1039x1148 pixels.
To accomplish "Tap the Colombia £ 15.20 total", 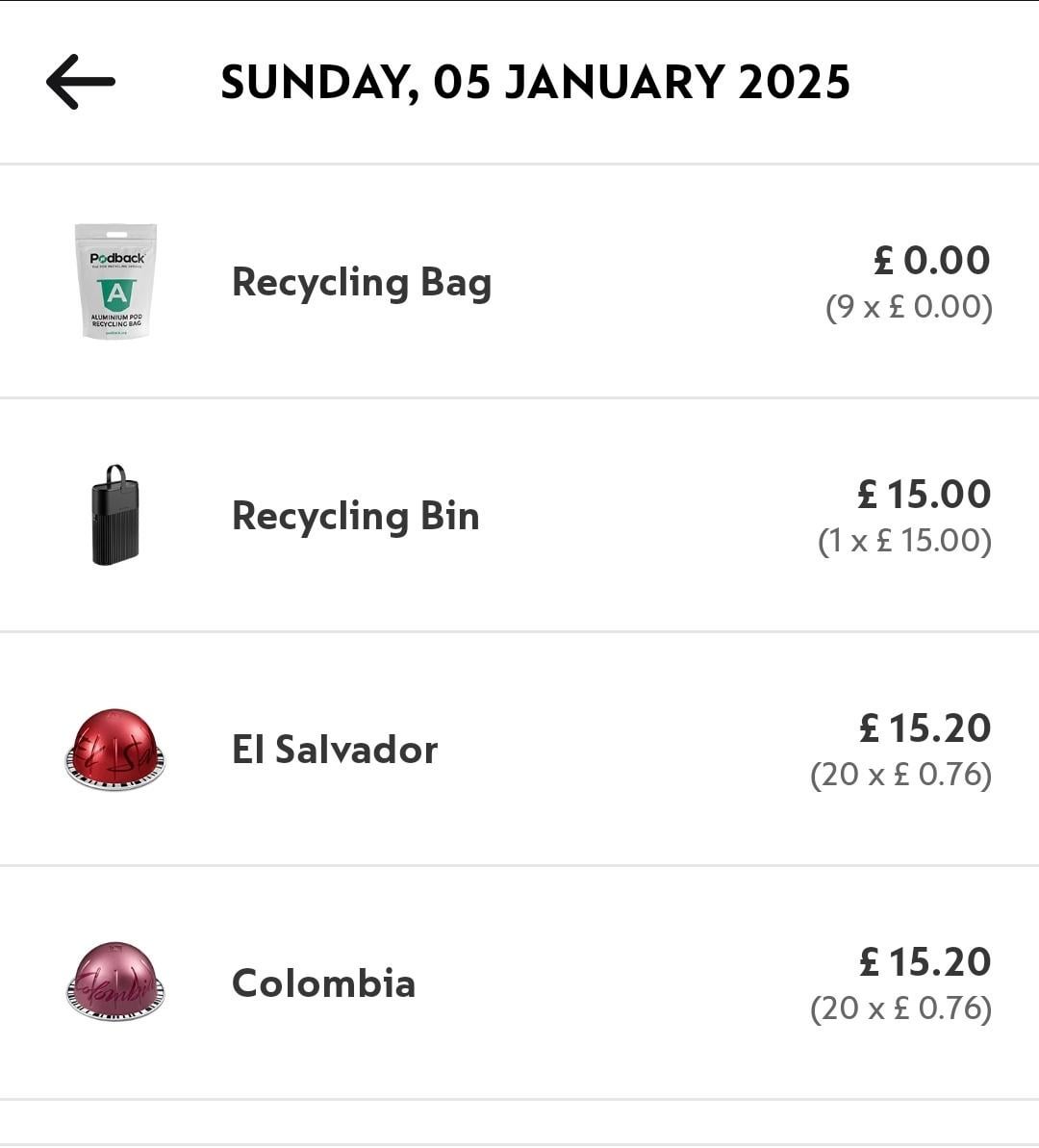I will pyautogui.click(x=925, y=961).
